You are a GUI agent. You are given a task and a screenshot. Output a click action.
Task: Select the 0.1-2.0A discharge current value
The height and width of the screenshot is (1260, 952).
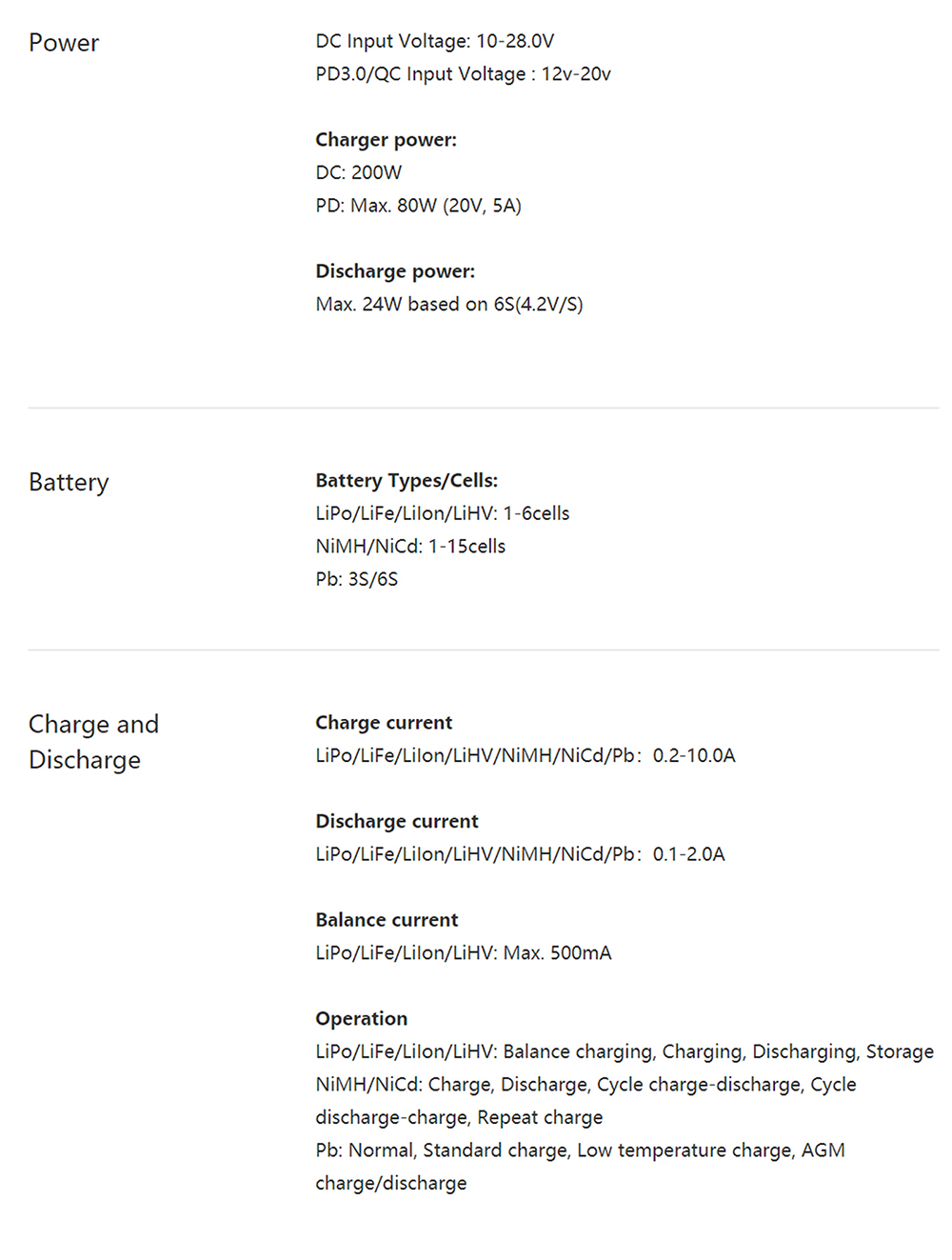pyautogui.click(x=688, y=854)
